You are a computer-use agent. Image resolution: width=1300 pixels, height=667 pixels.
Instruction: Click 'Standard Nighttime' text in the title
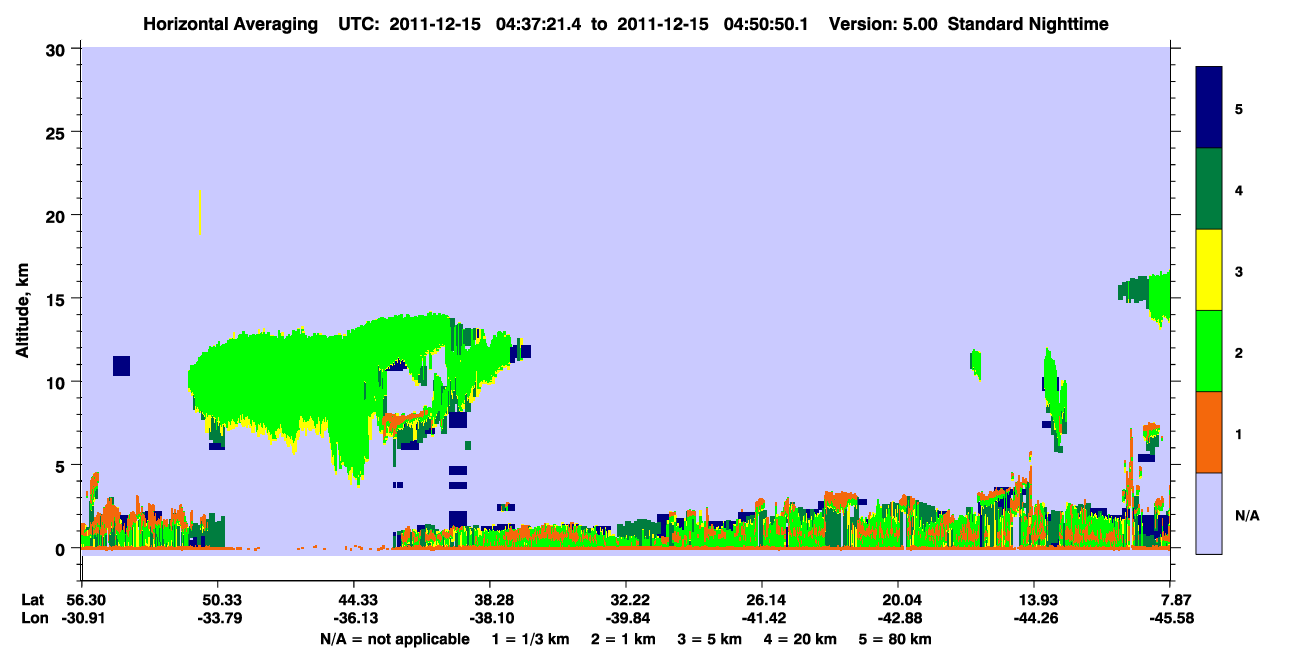[x=1028, y=23]
